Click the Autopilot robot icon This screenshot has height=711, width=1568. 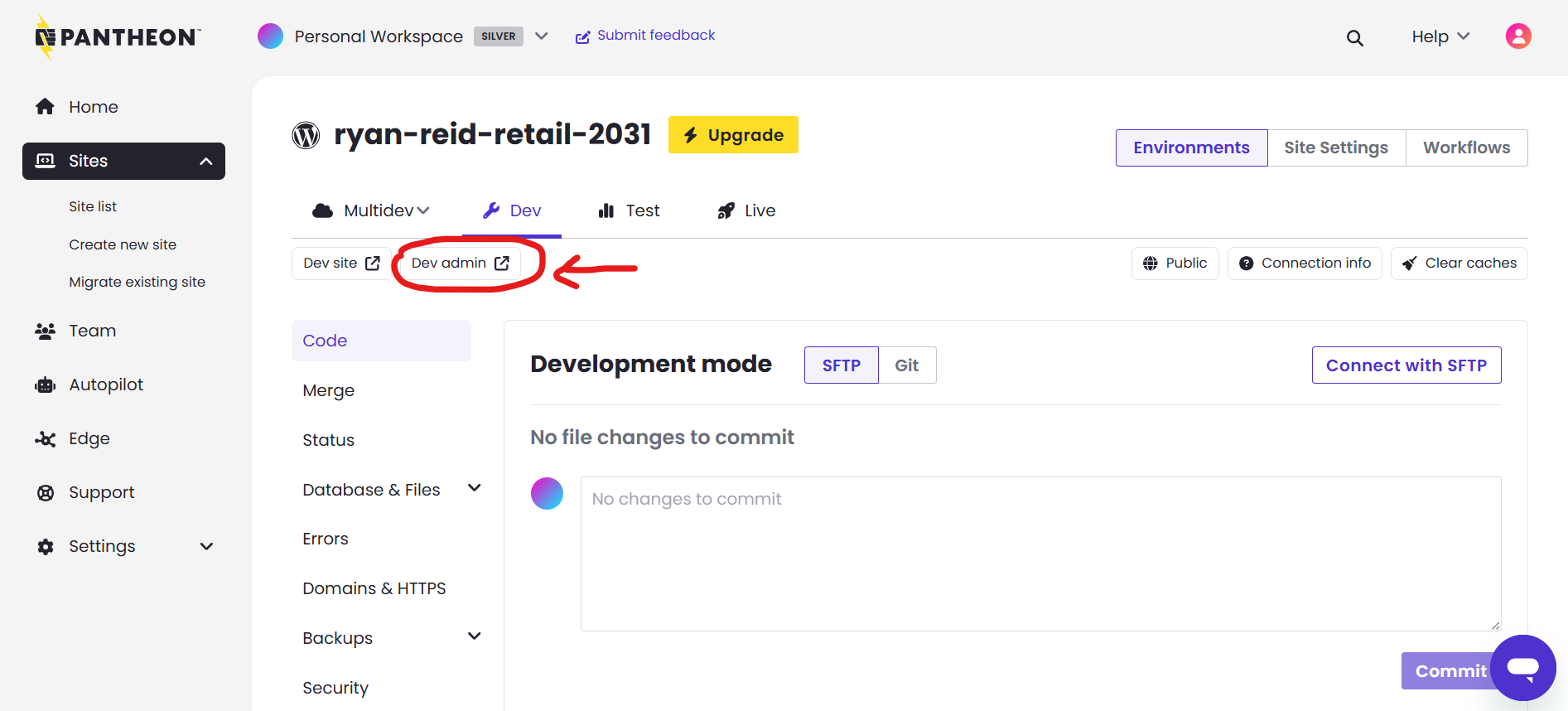[x=46, y=385]
